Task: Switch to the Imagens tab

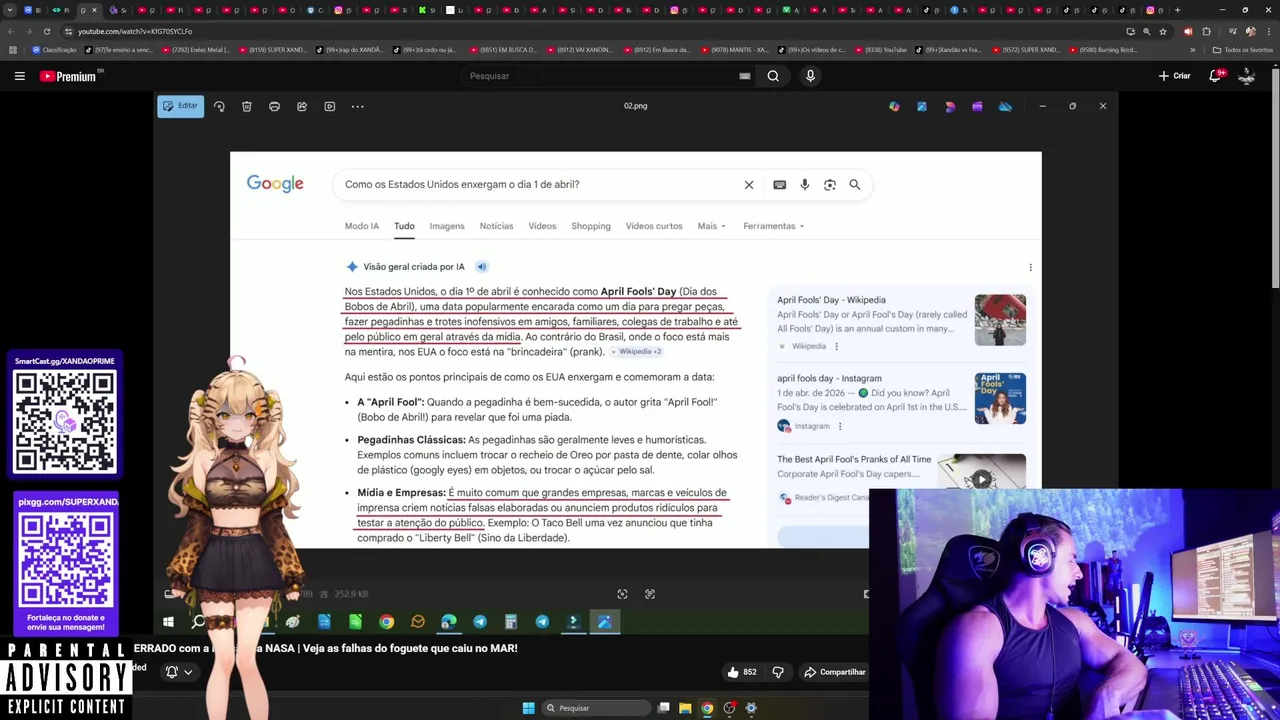Action: tap(447, 226)
